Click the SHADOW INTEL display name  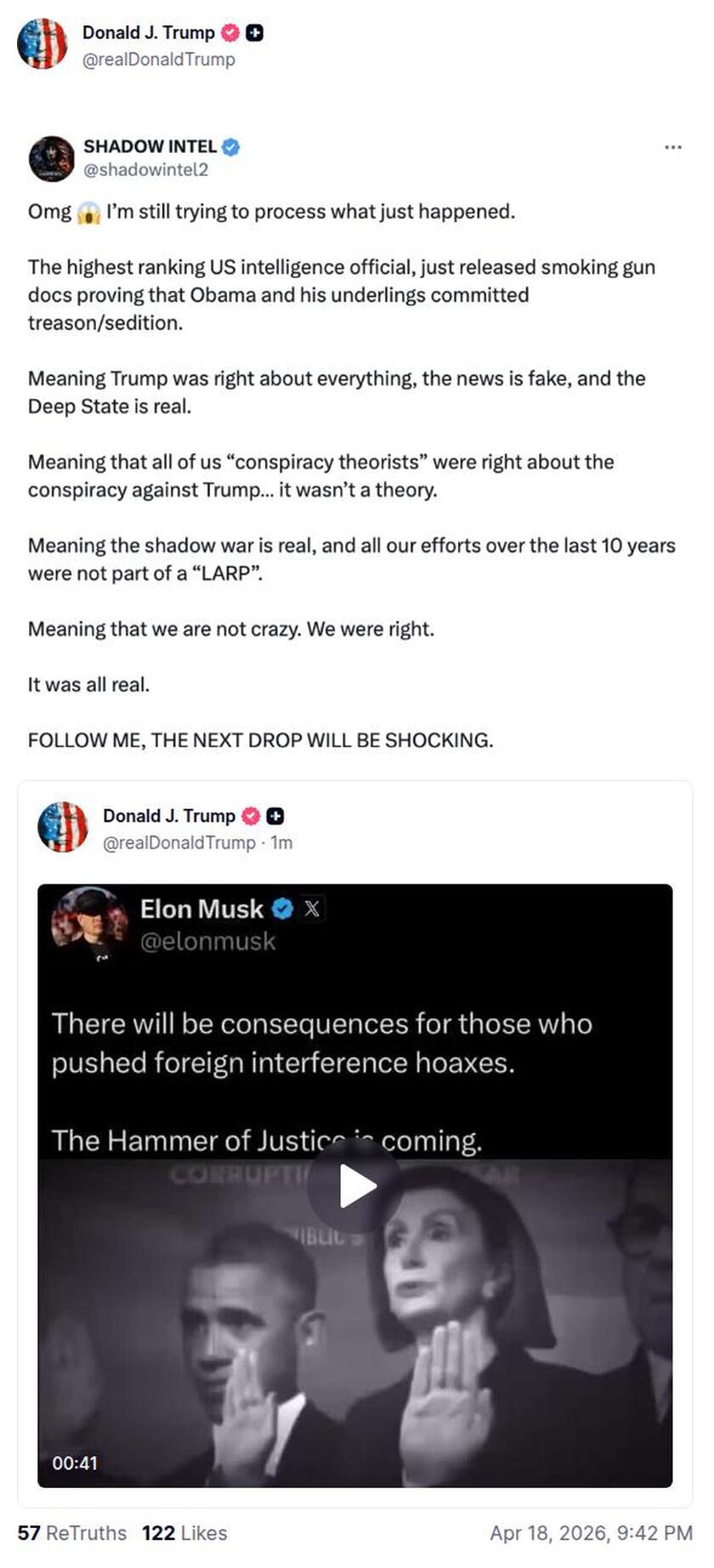coord(150,146)
